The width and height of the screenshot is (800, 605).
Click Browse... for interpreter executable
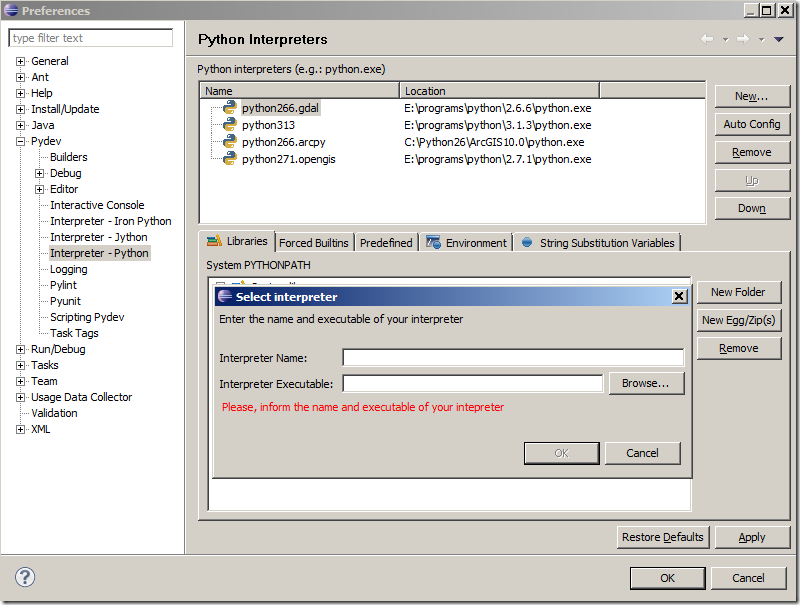(x=646, y=383)
